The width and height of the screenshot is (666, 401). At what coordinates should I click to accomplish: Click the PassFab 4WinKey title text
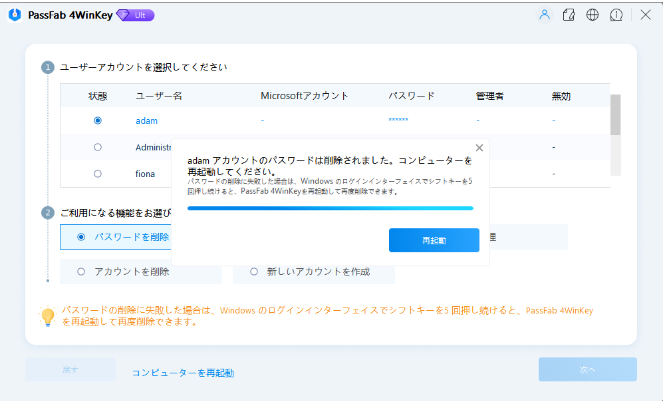point(71,15)
